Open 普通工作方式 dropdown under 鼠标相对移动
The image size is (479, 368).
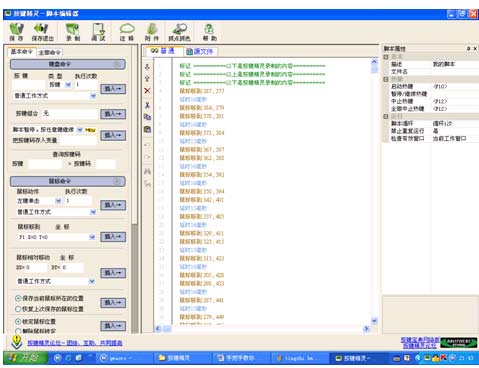click(92, 281)
